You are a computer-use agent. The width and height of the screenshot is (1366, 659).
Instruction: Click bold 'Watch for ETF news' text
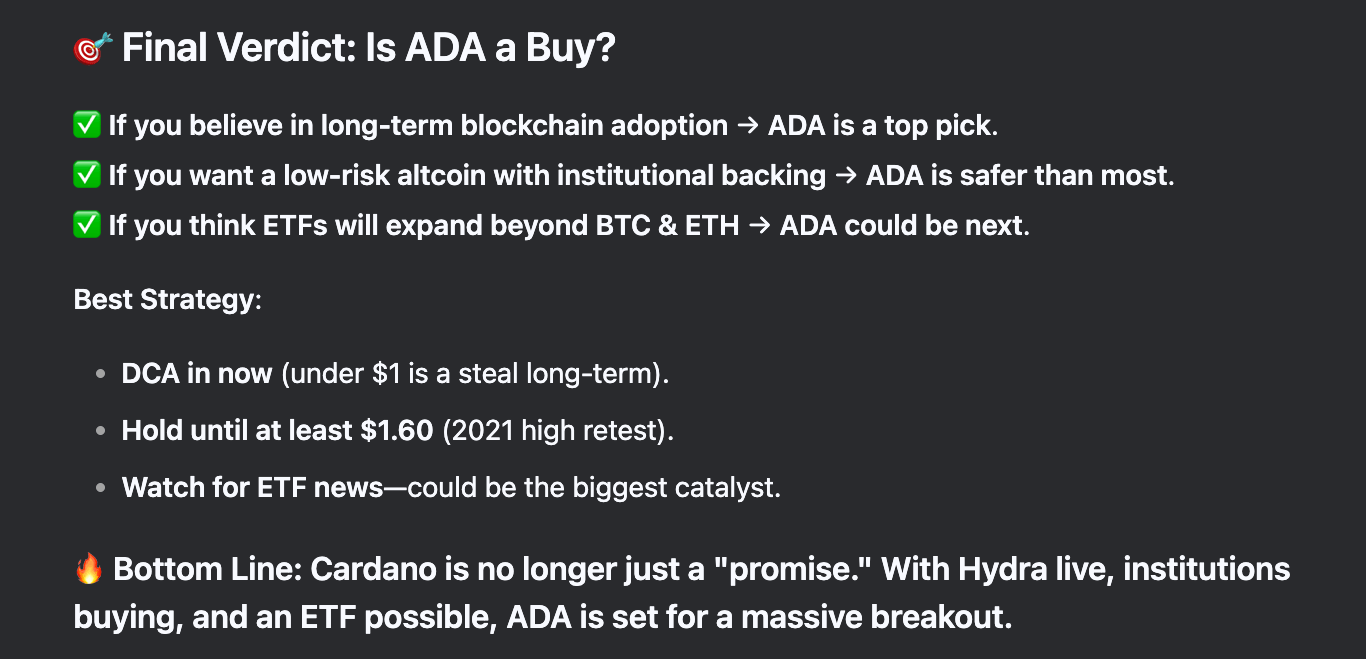253,488
